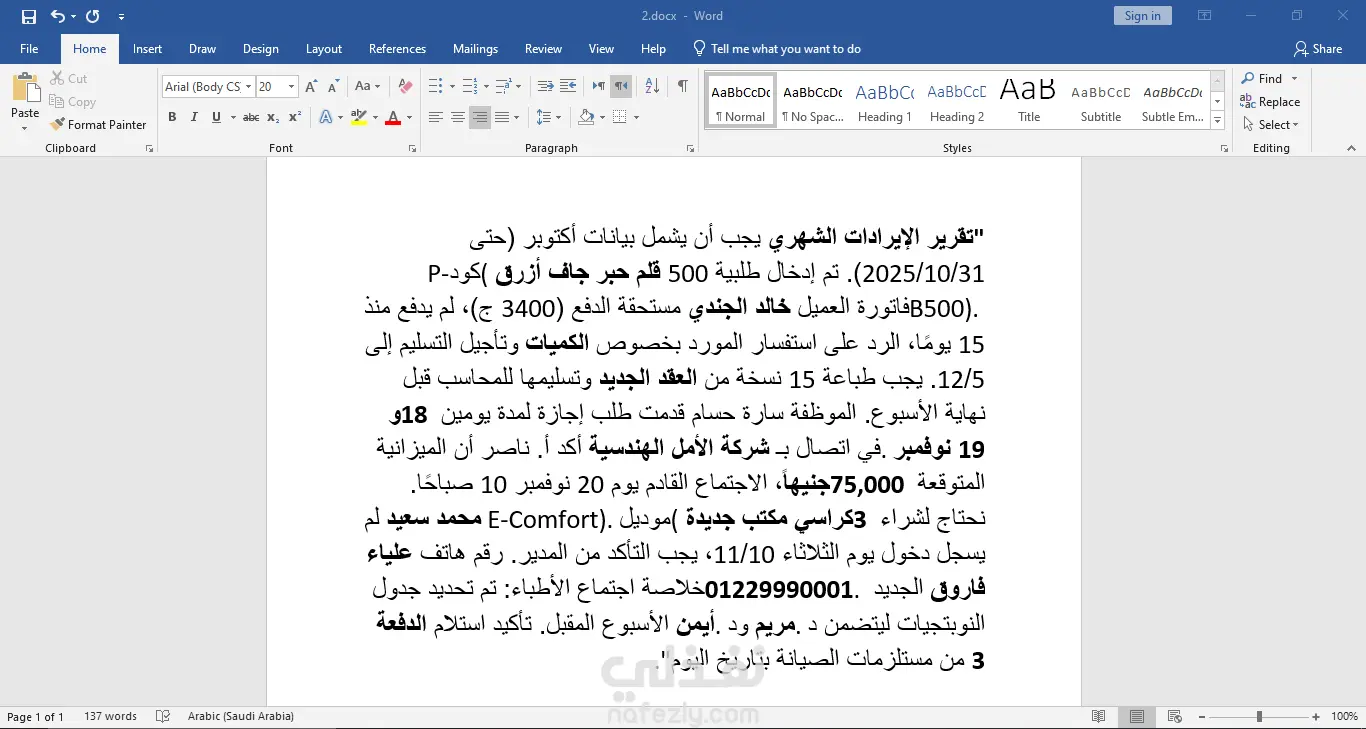The width and height of the screenshot is (1366, 729).
Task: Apply the Heading 1 style
Action: click(885, 101)
